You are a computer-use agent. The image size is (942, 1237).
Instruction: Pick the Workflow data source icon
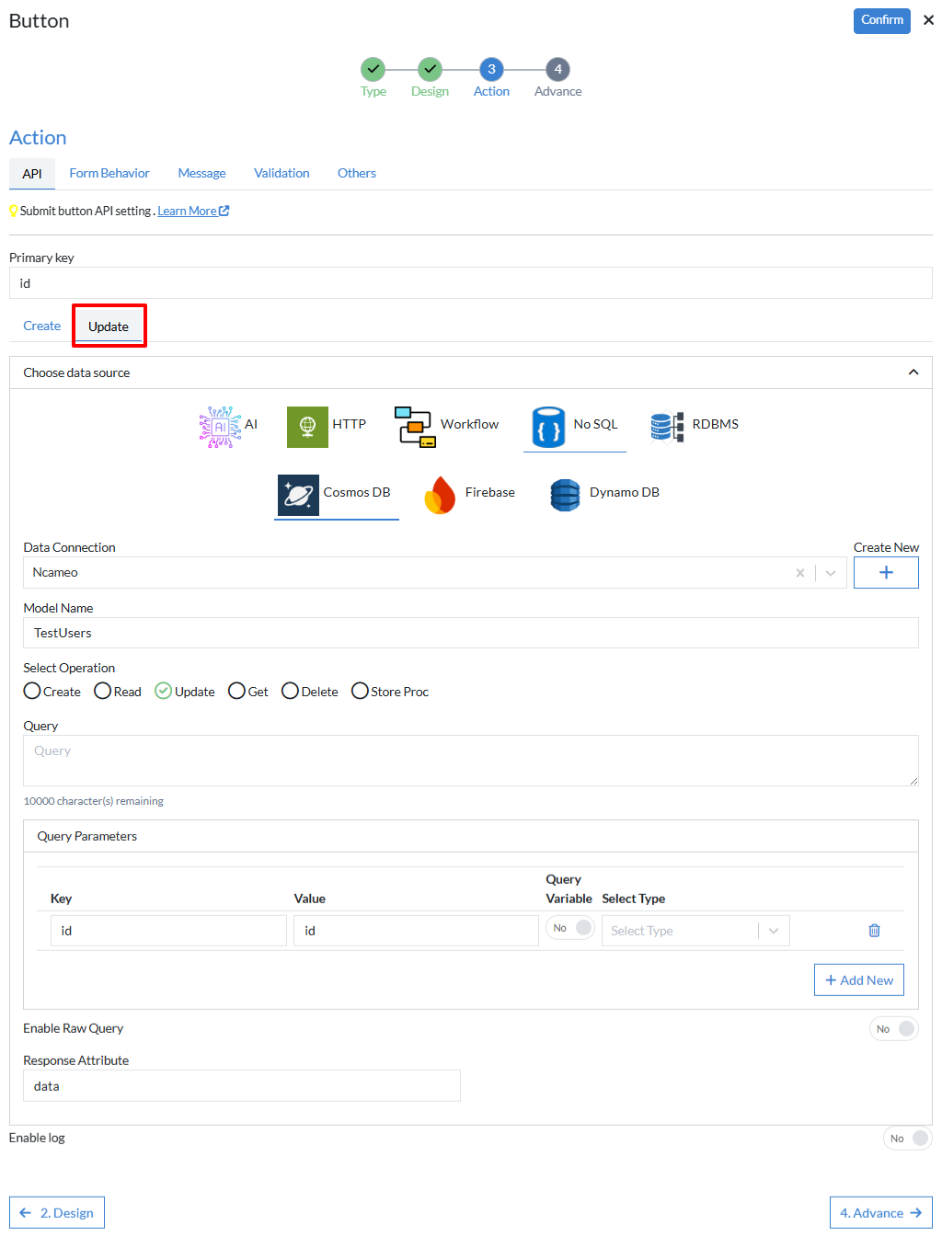click(x=414, y=426)
